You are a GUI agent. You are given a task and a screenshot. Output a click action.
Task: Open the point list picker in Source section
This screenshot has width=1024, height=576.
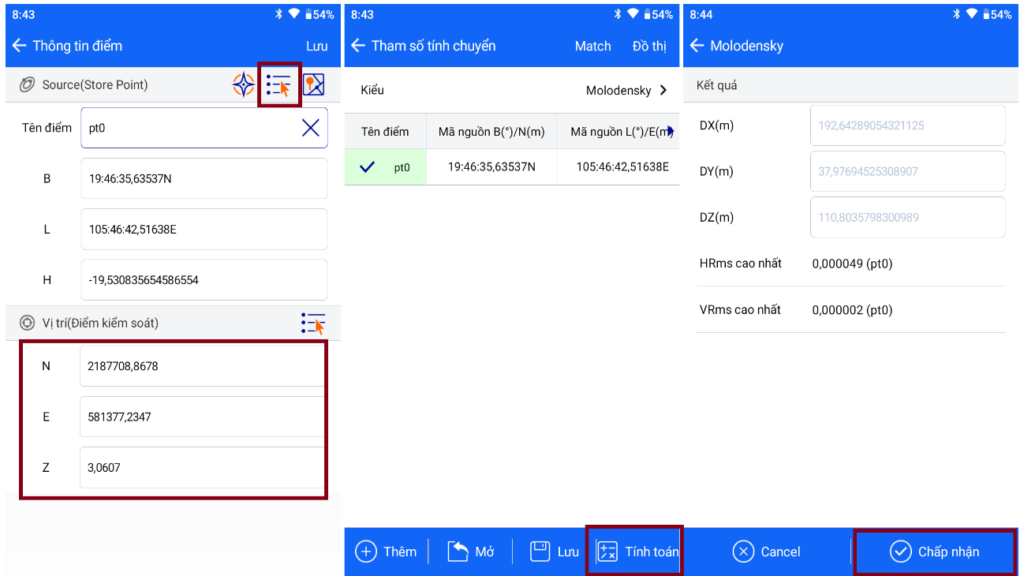[278, 84]
